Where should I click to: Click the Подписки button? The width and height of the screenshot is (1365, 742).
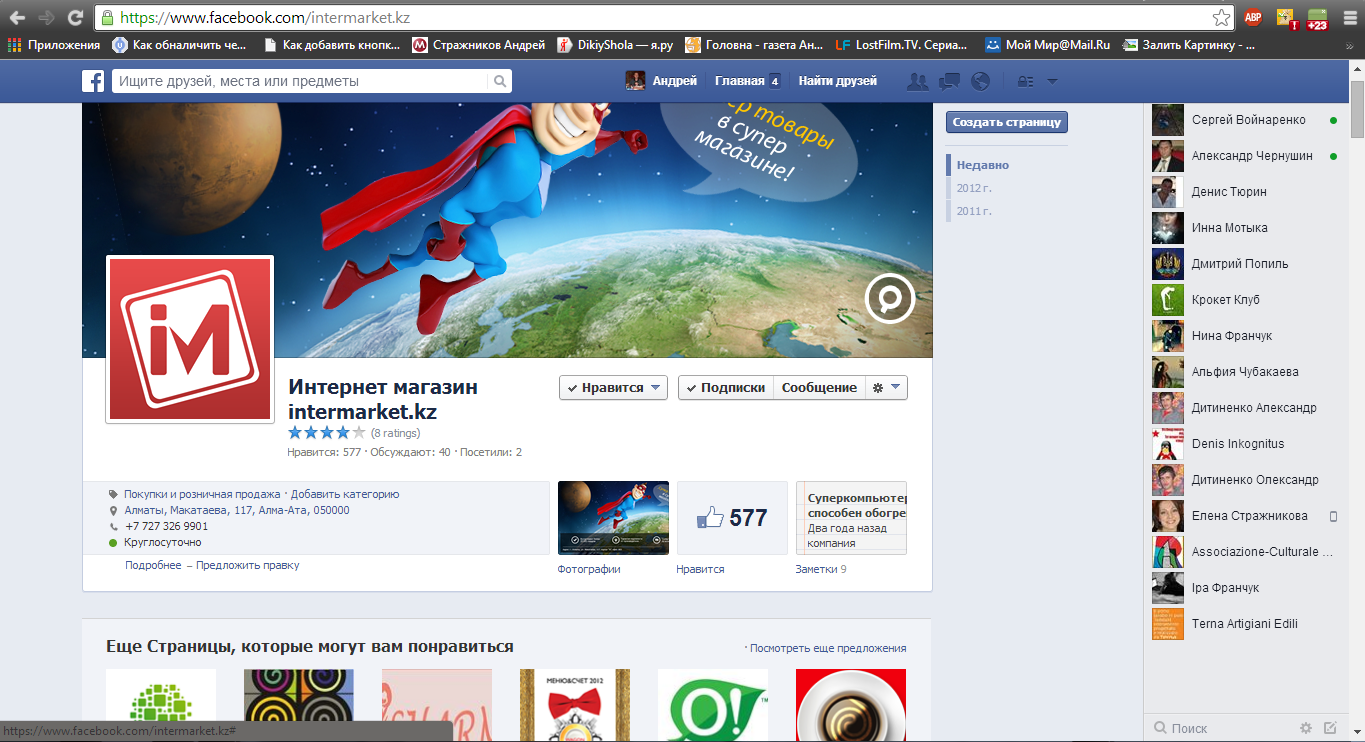[726, 387]
